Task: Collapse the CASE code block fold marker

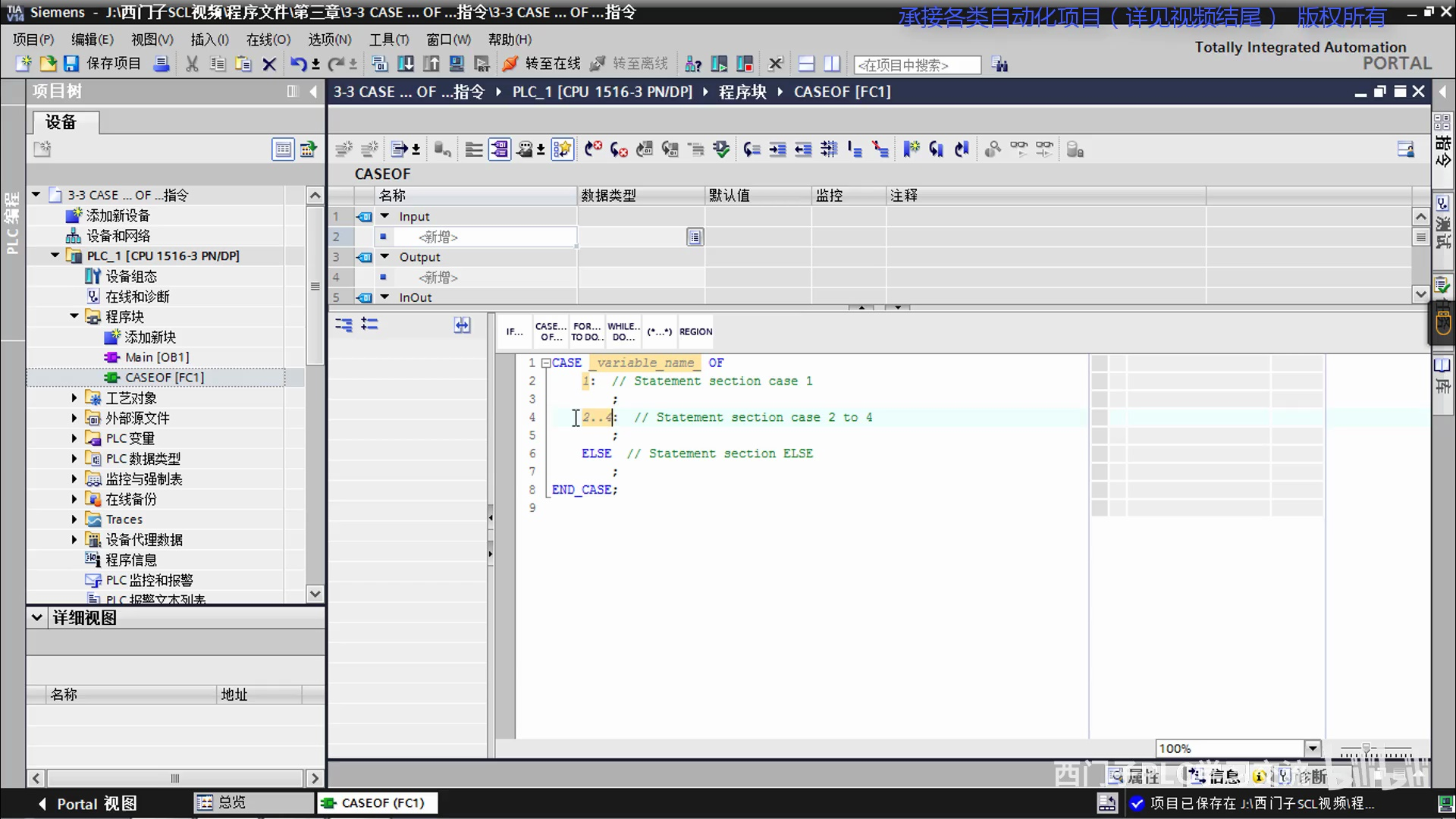Action: (545, 363)
